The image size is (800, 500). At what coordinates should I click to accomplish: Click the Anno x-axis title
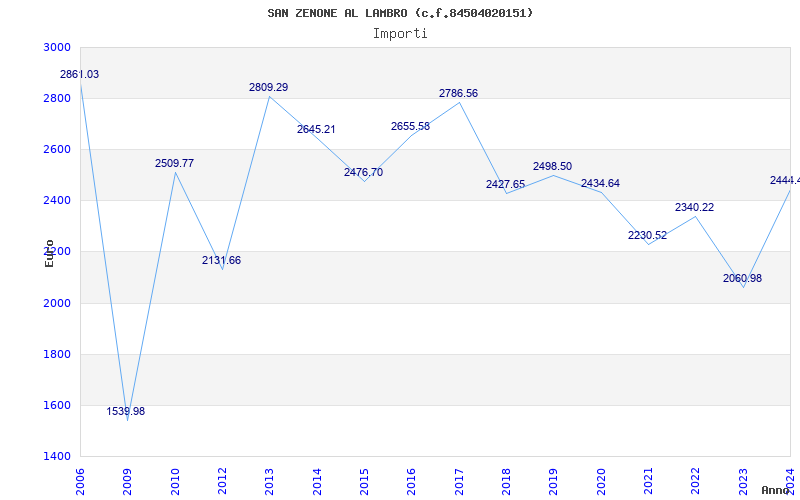coord(776,490)
